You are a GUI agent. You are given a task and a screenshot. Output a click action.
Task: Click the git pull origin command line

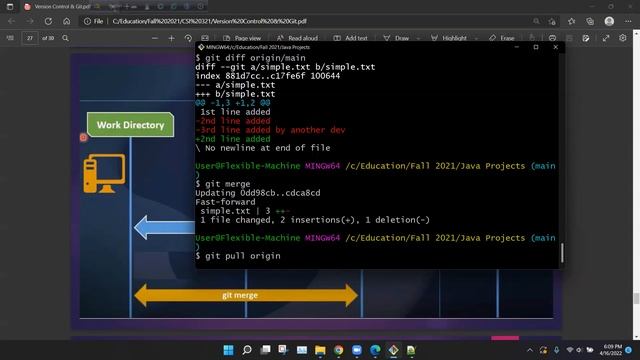pos(238,256)
